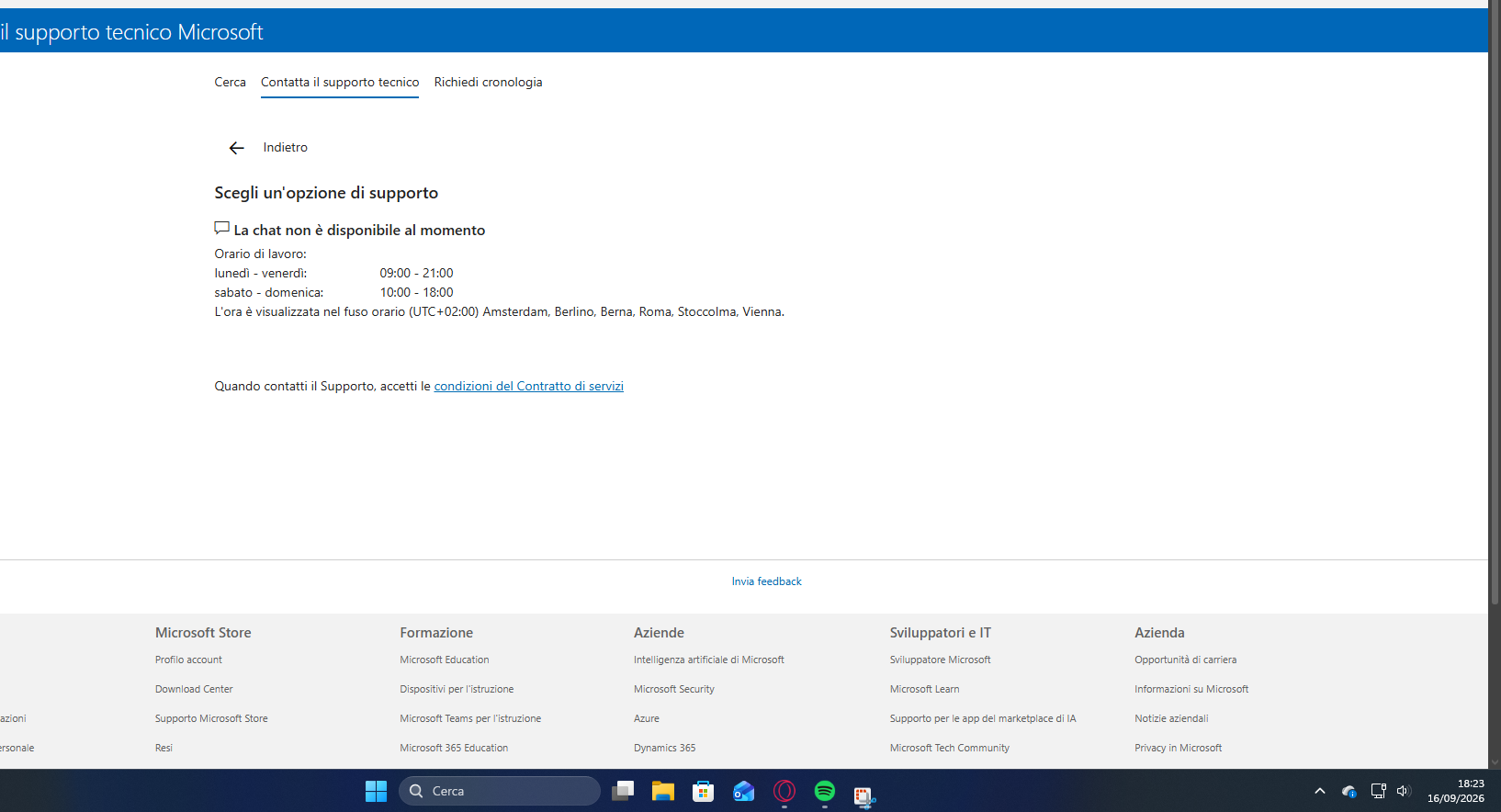Open Microsoft Store taskbar icon

coord(704,791)
